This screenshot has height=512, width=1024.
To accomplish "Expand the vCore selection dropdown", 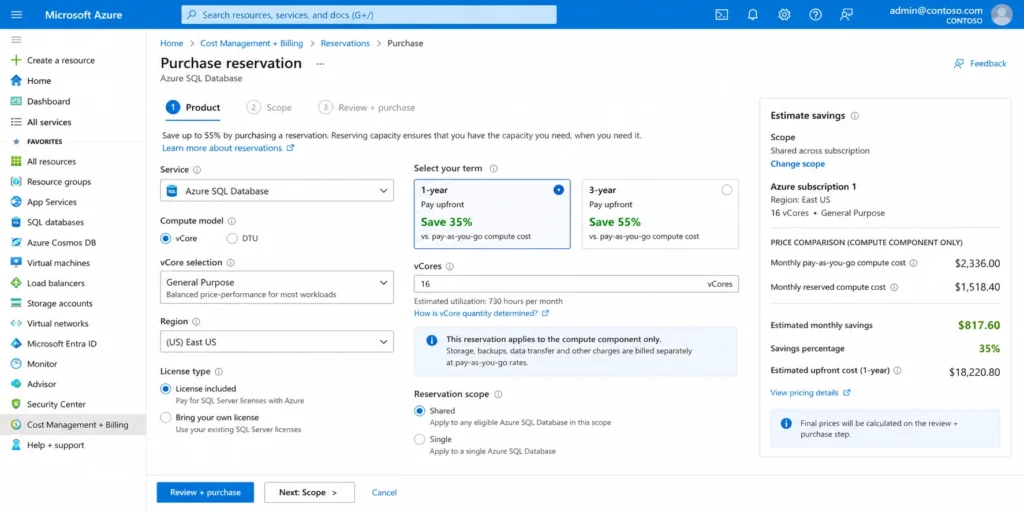I will [x=277, y=287].
